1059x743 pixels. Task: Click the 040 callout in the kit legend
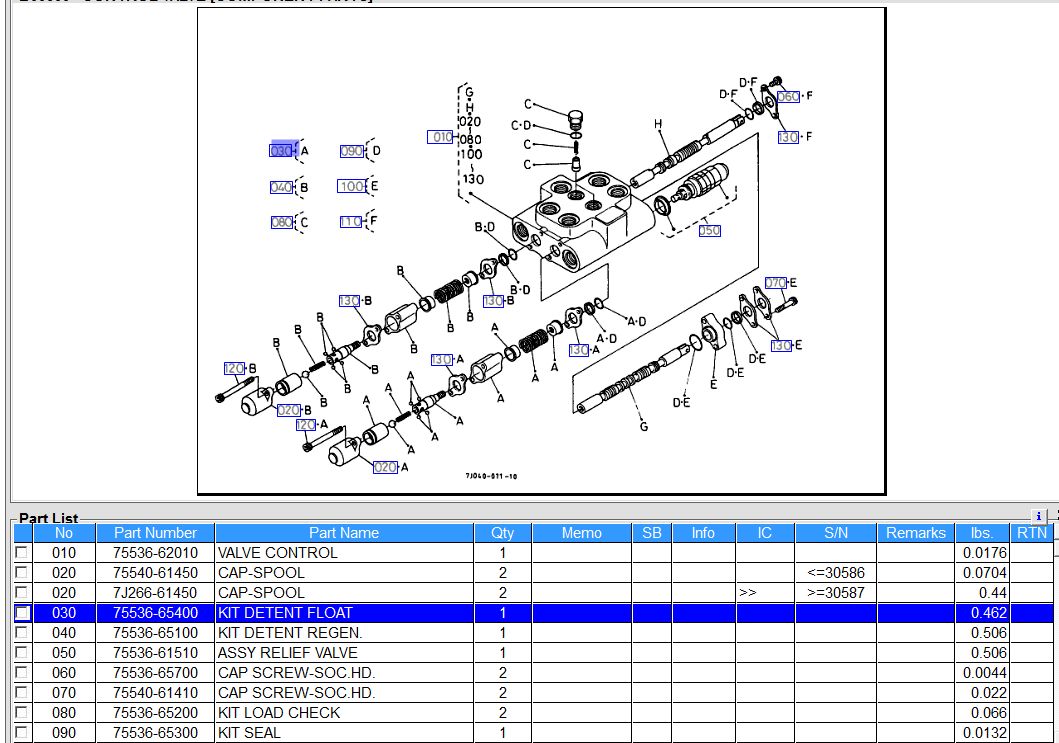point(282,187)
